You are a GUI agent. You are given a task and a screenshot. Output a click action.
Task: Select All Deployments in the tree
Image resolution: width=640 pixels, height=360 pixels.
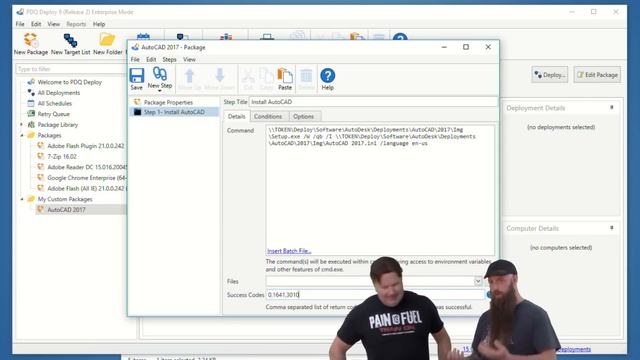(x=59, y=93)
